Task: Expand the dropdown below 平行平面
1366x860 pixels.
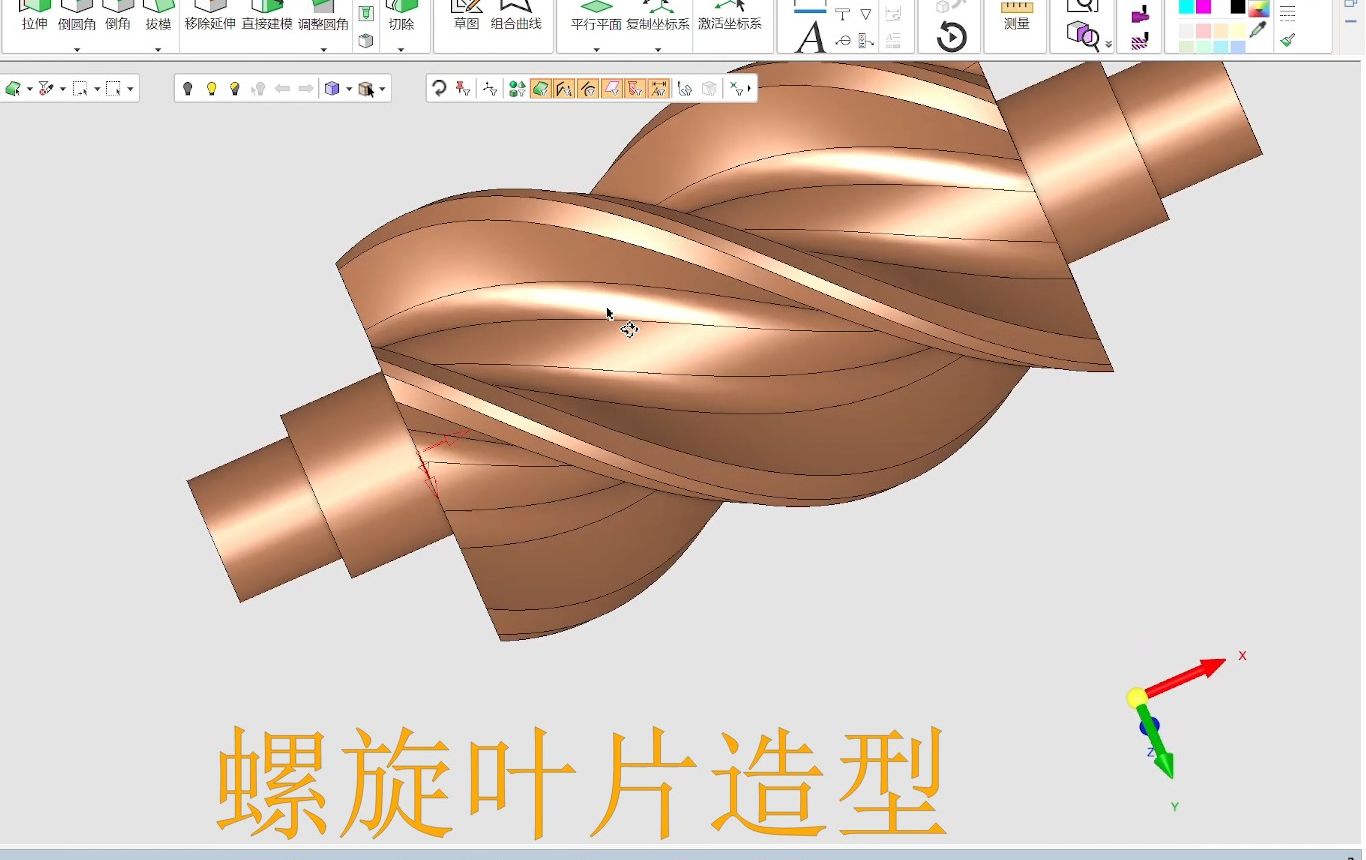Action: (596, 49)
